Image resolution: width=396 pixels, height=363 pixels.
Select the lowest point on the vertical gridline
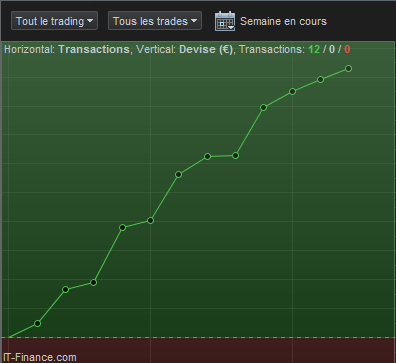(x=150, y=220)
